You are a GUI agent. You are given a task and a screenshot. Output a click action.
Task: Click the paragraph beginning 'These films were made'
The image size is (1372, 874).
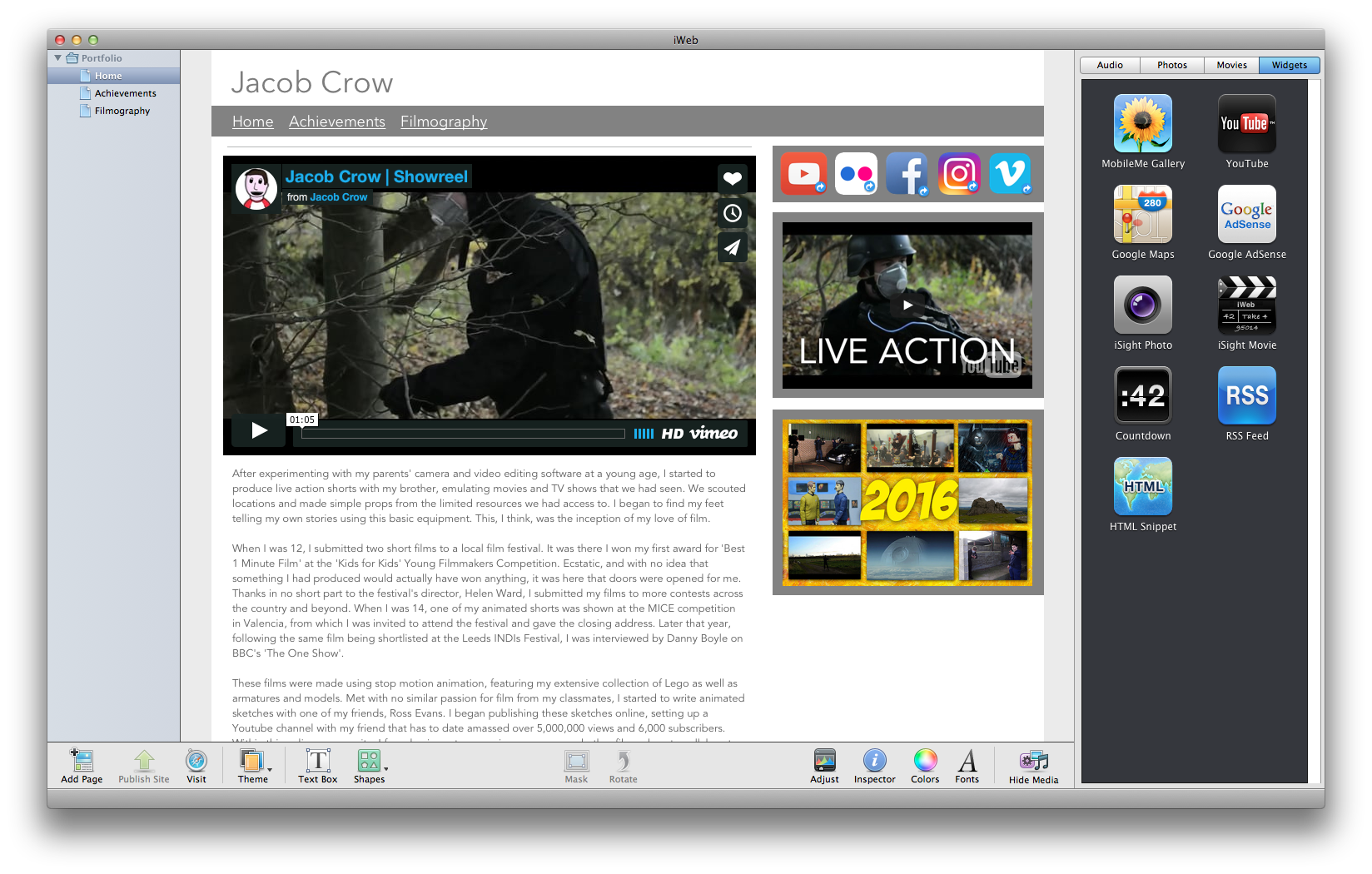point(489,710)
